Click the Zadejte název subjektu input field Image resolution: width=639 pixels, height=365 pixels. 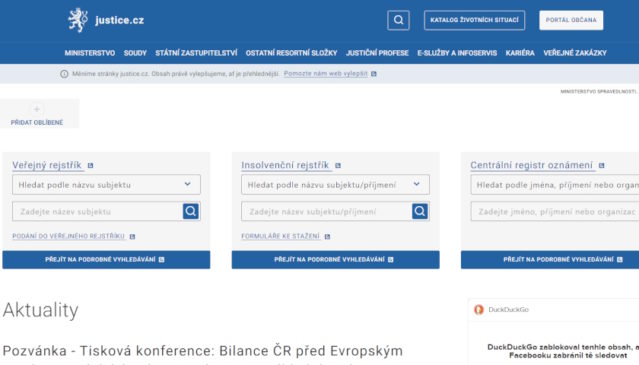pos(97,211)
